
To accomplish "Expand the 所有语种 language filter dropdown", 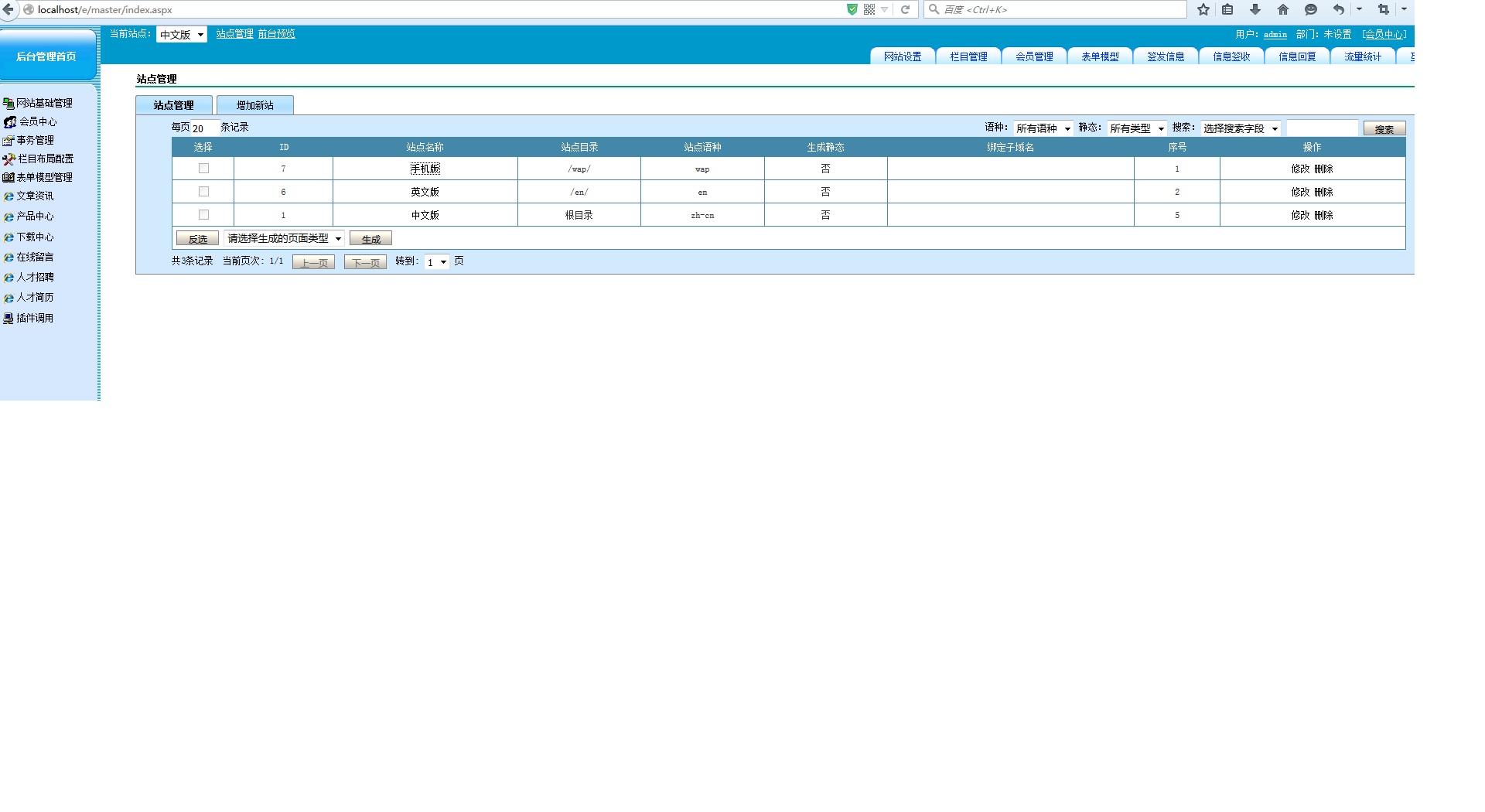I will [x=1043, y=128].
